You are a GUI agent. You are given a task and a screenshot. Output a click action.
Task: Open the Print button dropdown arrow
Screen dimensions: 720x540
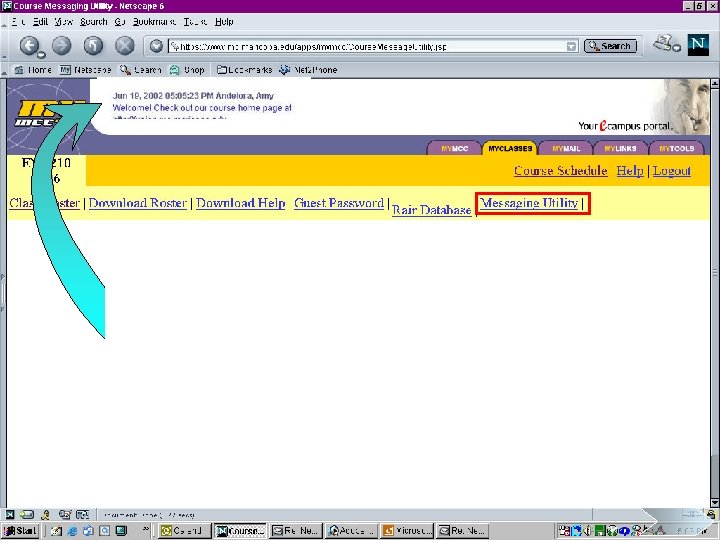tap(676, 47)
